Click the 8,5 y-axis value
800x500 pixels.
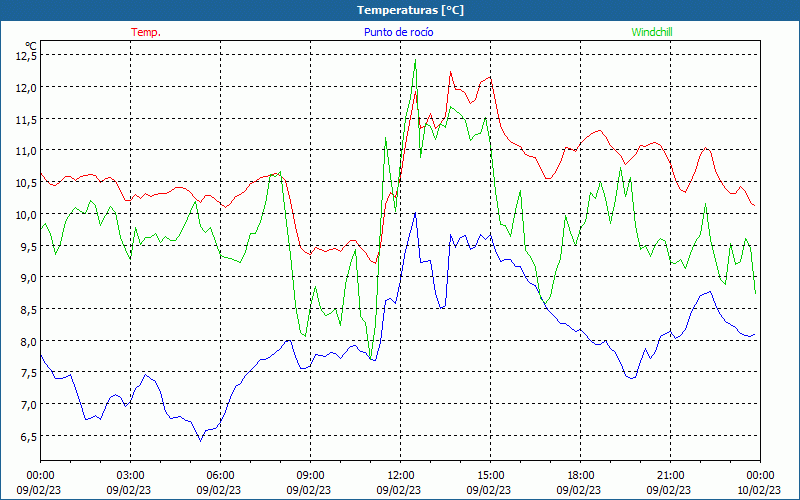[29, 309]
